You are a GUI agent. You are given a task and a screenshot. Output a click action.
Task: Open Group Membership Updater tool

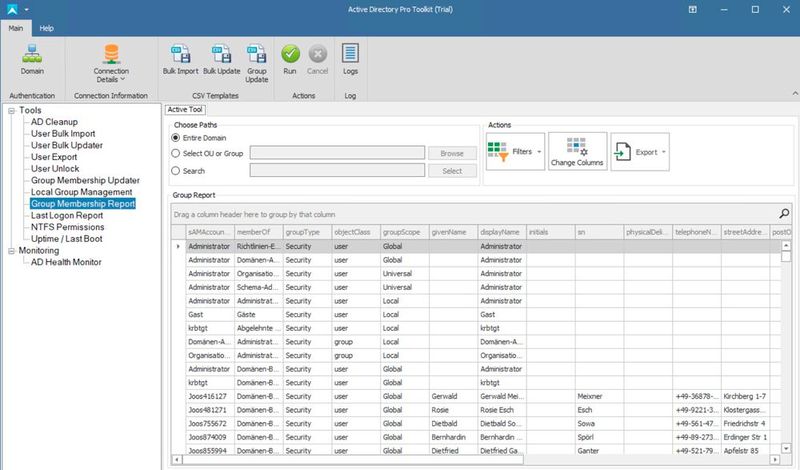tap(85, 181)
